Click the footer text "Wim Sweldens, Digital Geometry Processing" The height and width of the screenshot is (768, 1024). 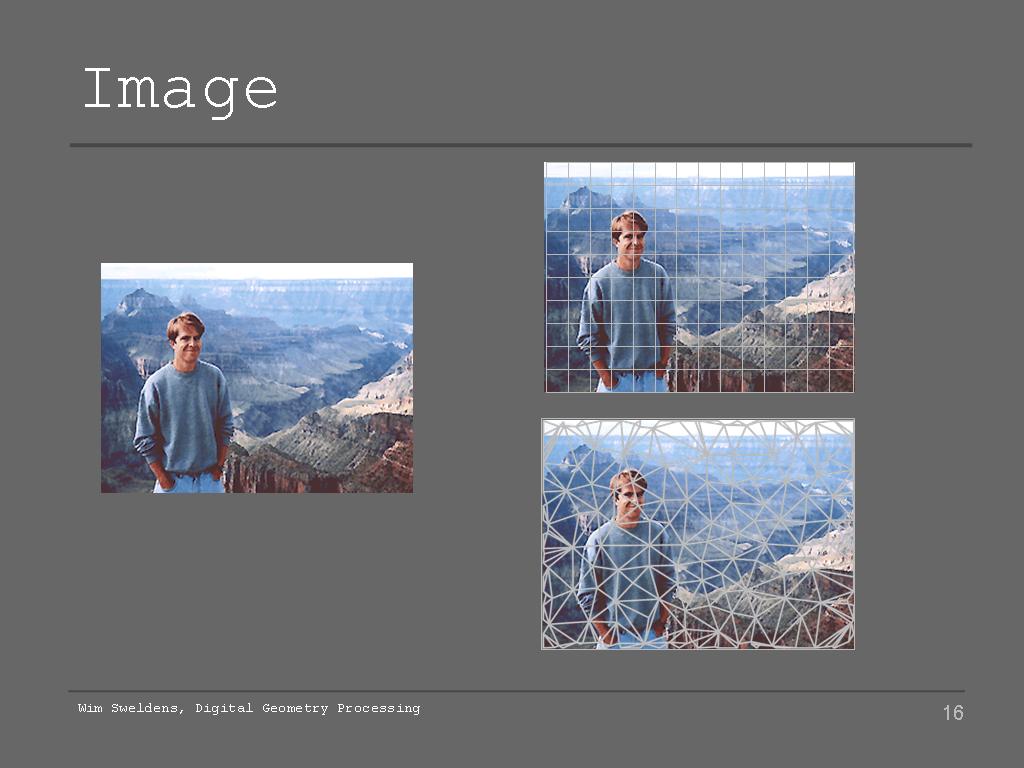click(249, 708)
